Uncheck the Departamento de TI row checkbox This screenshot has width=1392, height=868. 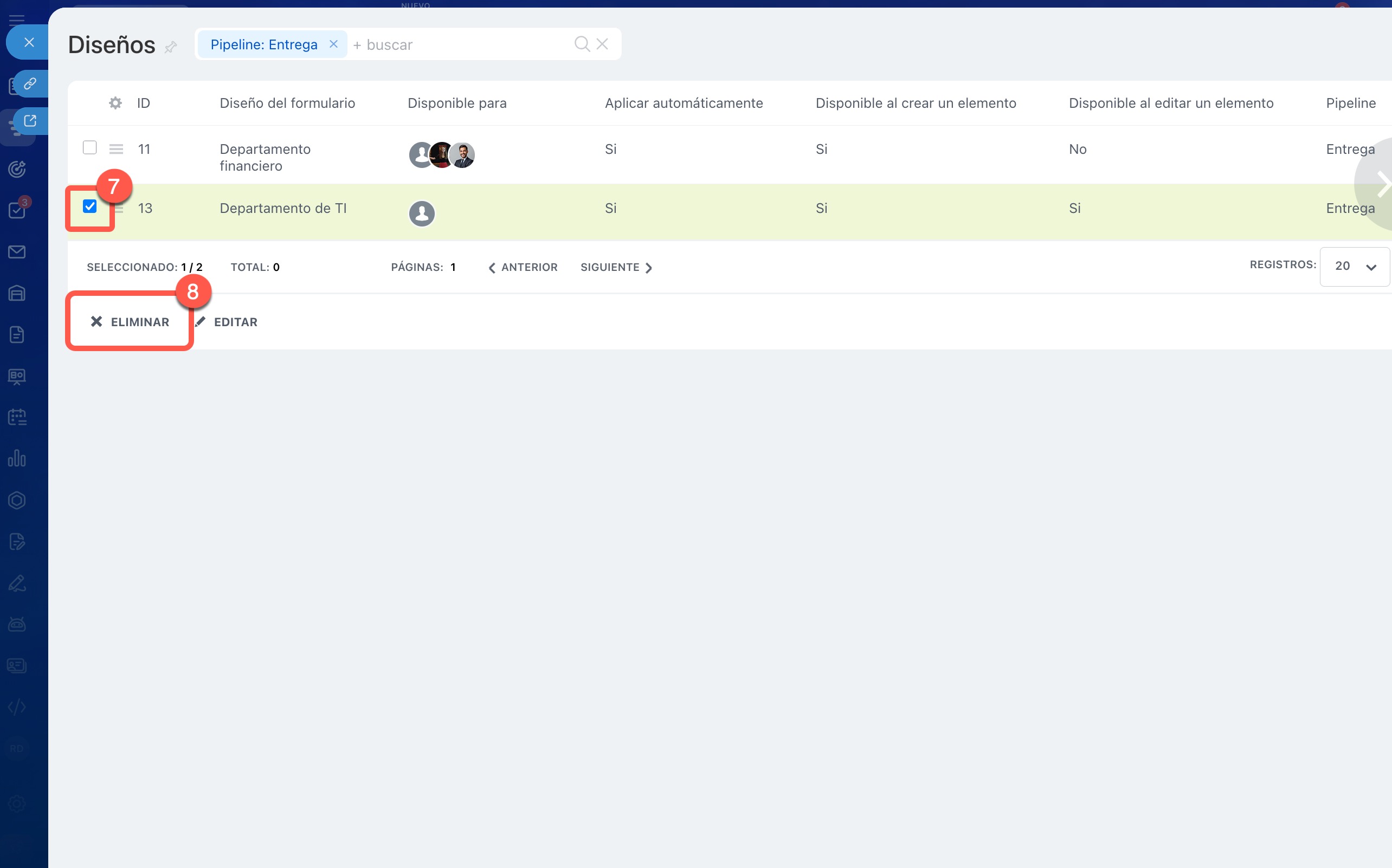tap(89, 206)
